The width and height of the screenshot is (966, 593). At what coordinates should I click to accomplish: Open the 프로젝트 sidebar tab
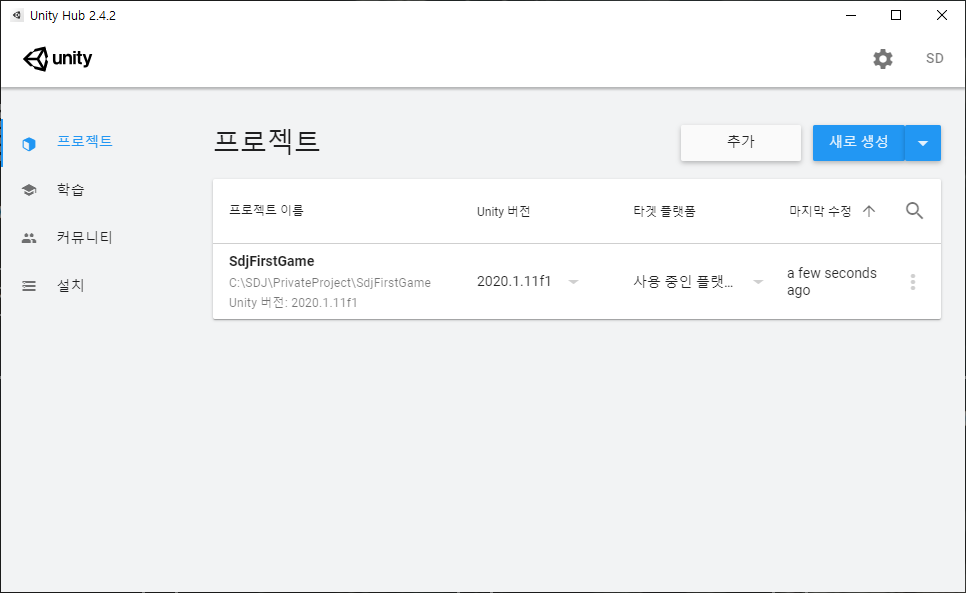[x=85, y=141]
